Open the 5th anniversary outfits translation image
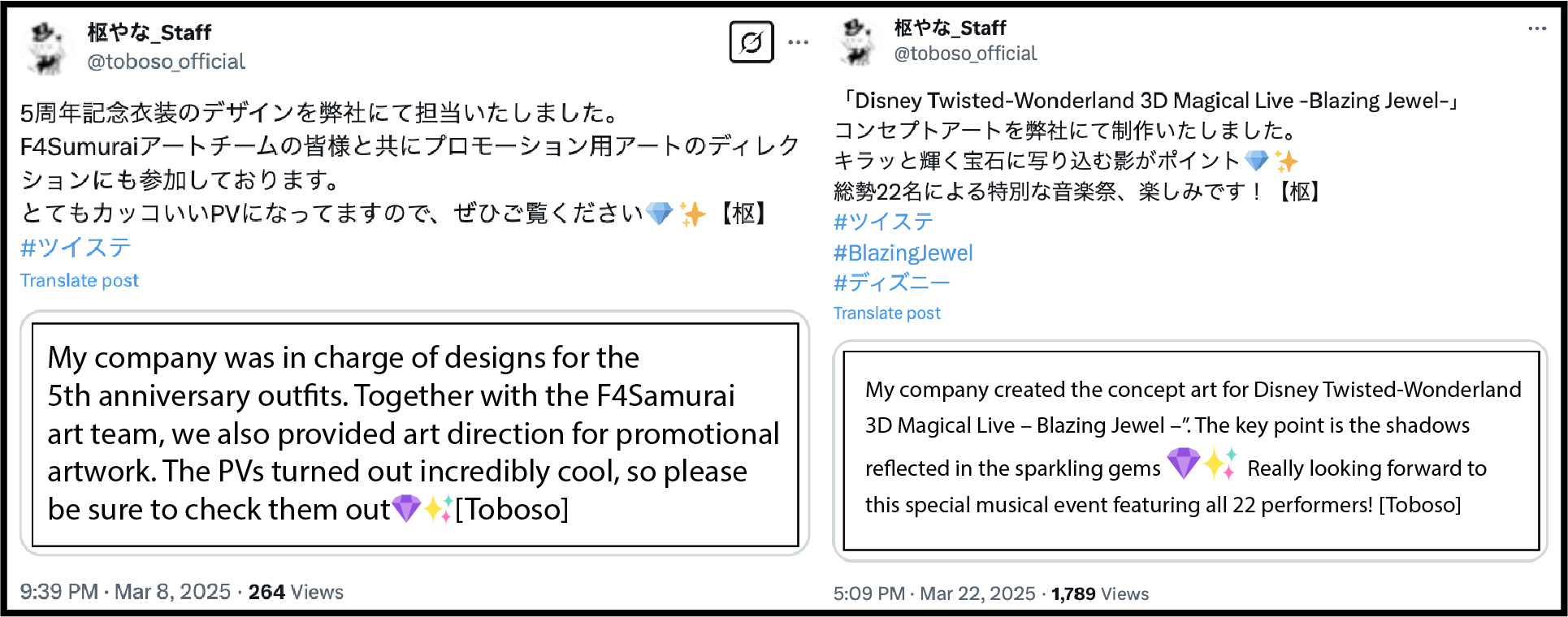Image resolution: width=1568 pixels, height=617 pixels. coord(415,434)
